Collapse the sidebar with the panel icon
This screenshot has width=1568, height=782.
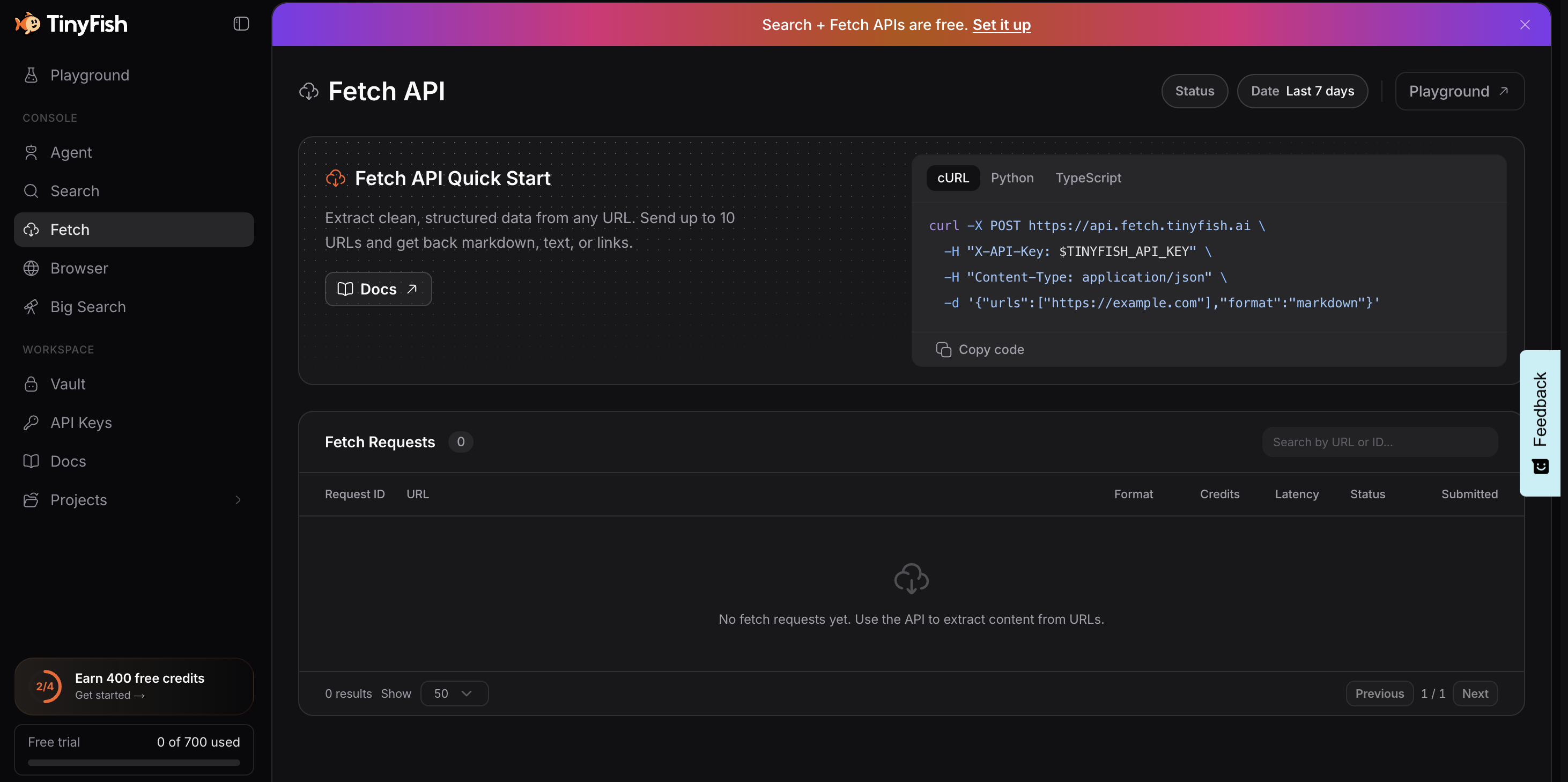coord(241,24)
